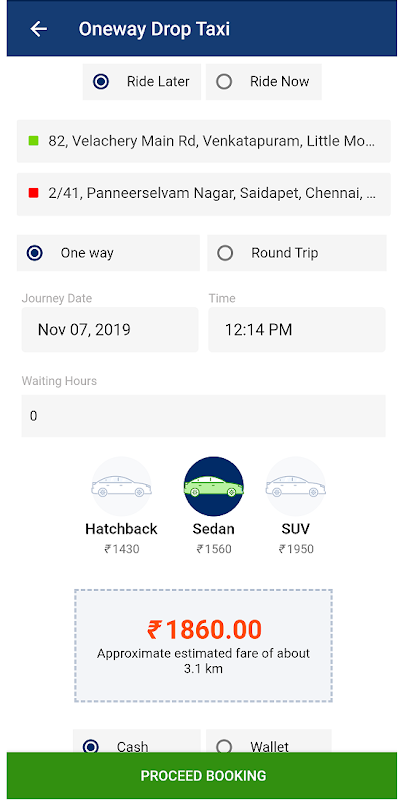403x800 pixels.
Task: Tap the ₹1860.00 estimated fare box
Action: point(204,646)
